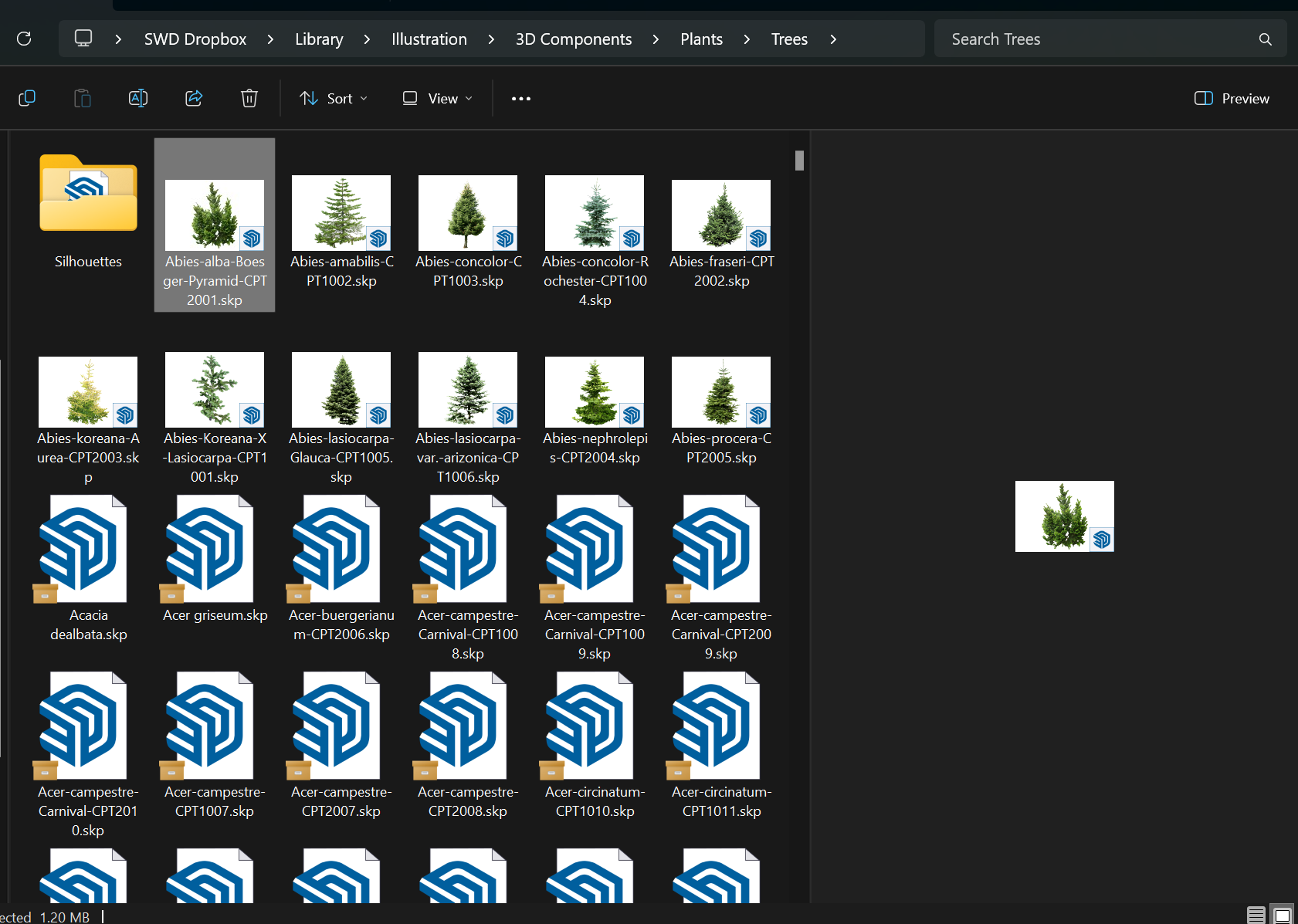Image resolution: width=1298 pixels, height=924 pixels.
Task: Click the Copy icon in the toolbar
Action: point(27,98)
